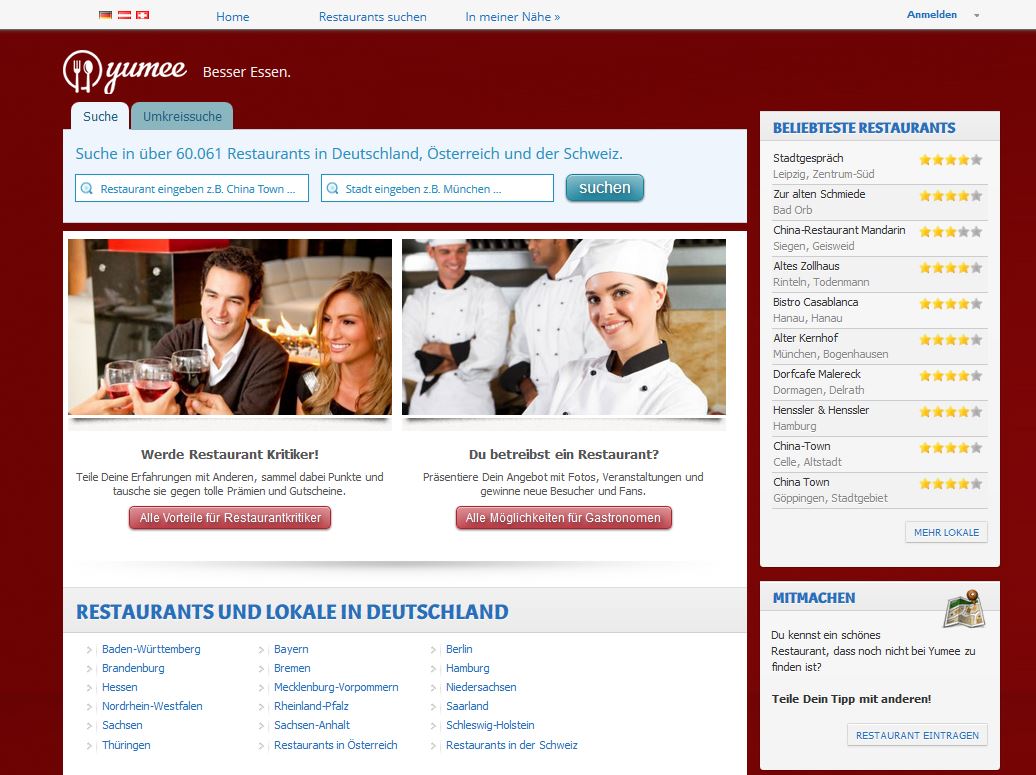Click the star rating for Stadtgespräch

(950, 159)
